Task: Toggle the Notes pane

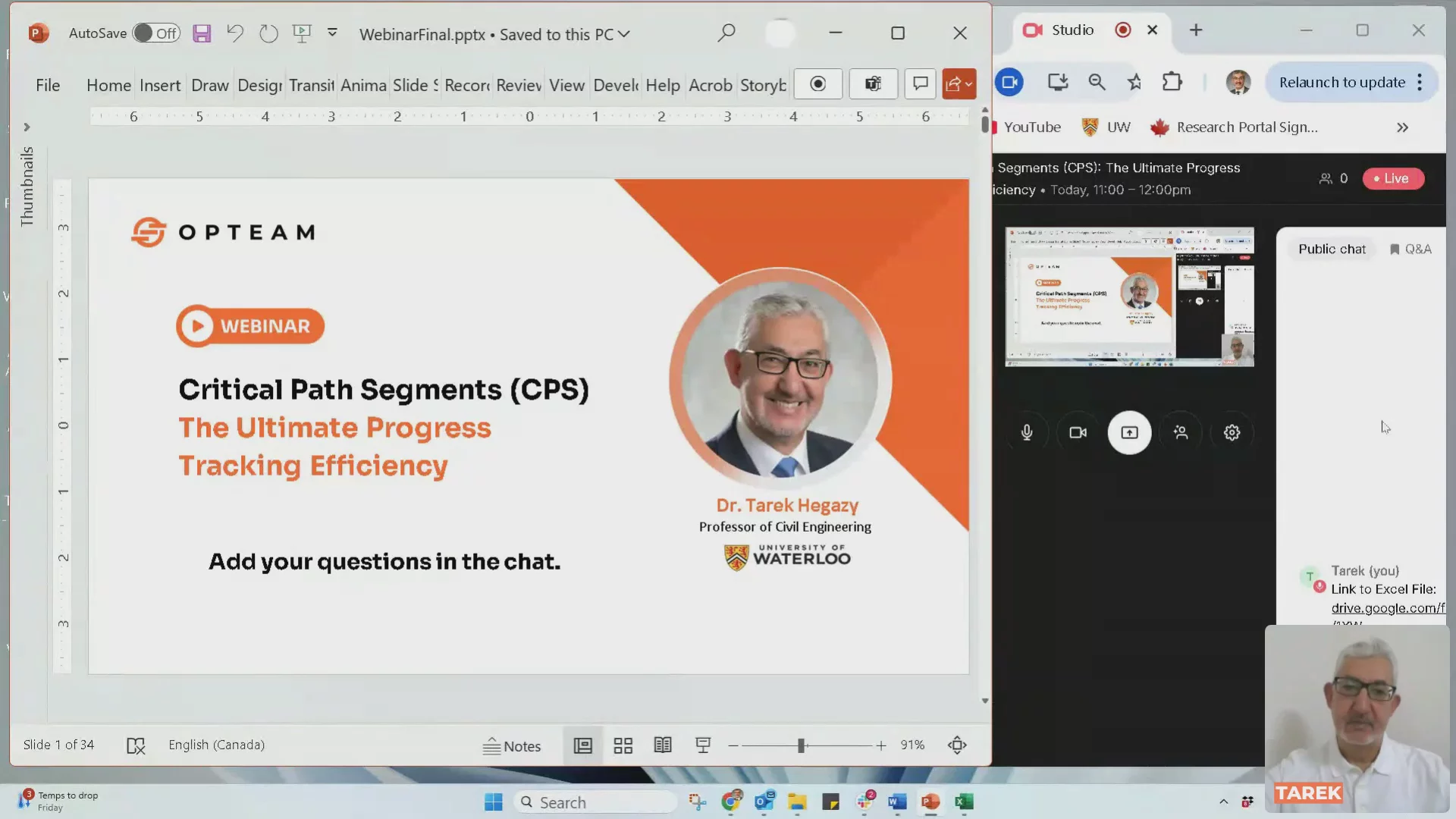Action: point(512,746)
